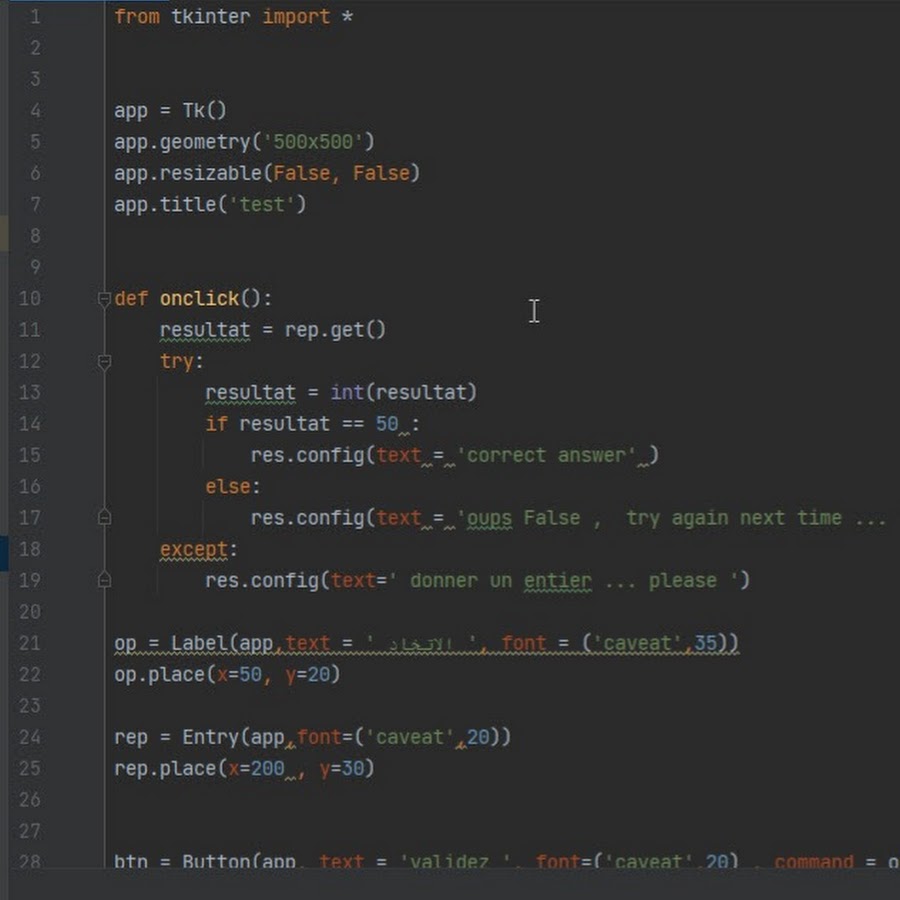Screen dimensions: 900x900
Task: Click the number 50 in if condition
Action: tap(387, 424)
